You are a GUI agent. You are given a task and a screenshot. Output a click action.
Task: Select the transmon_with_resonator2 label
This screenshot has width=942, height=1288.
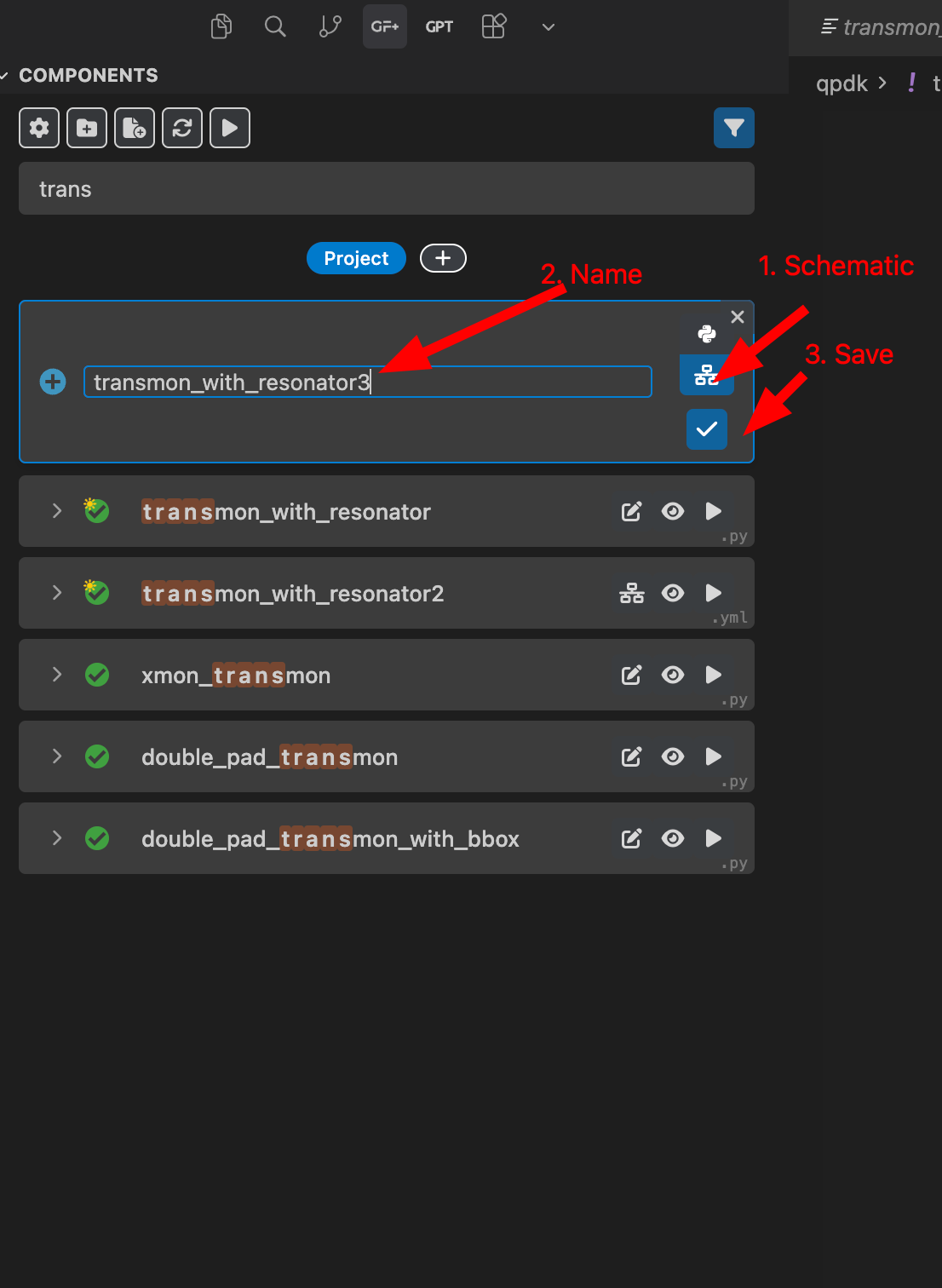pyautogui.click(x=293, y=593)
